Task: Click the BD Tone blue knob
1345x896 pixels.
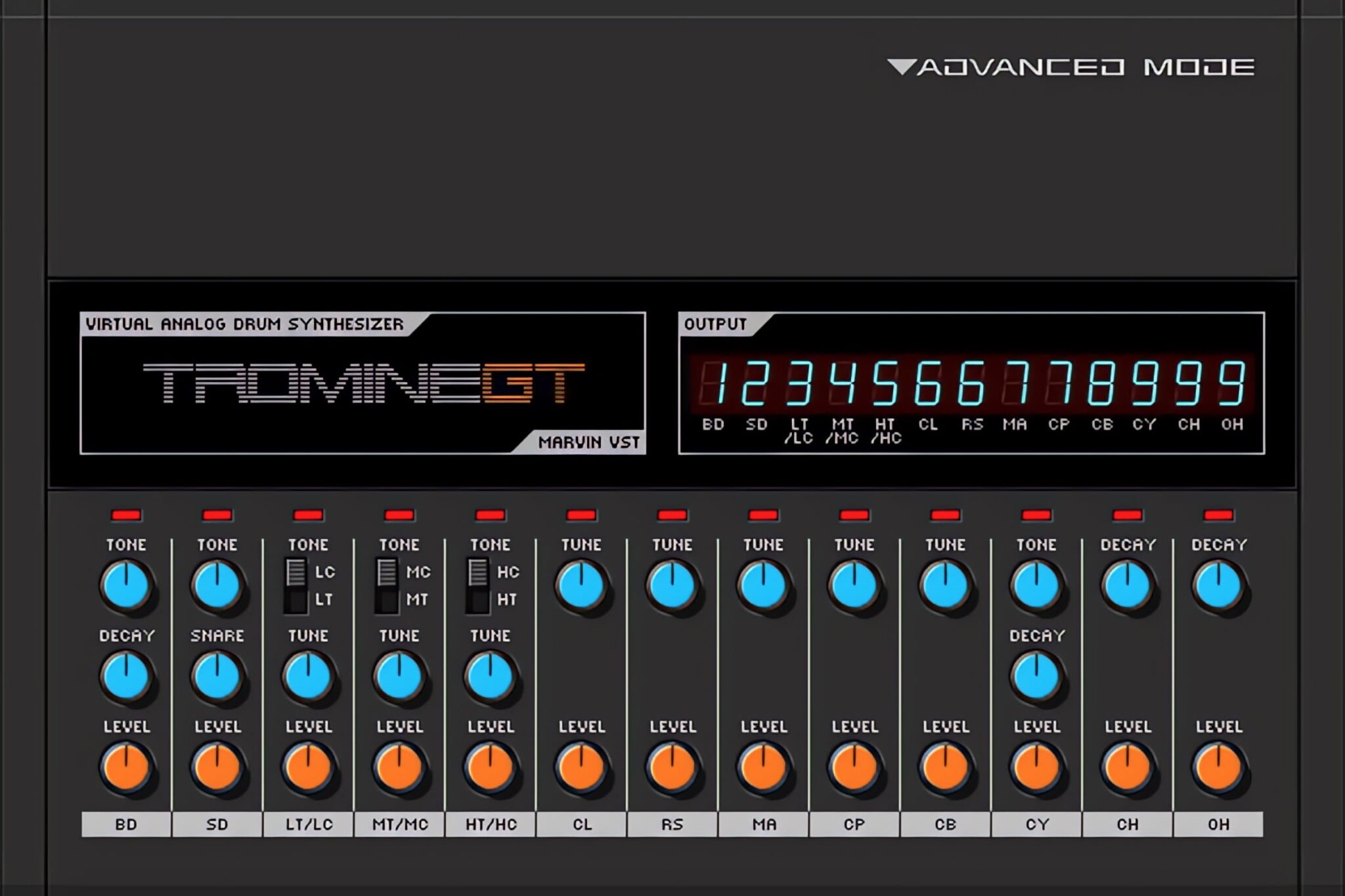Action: (x=126, y=585)
